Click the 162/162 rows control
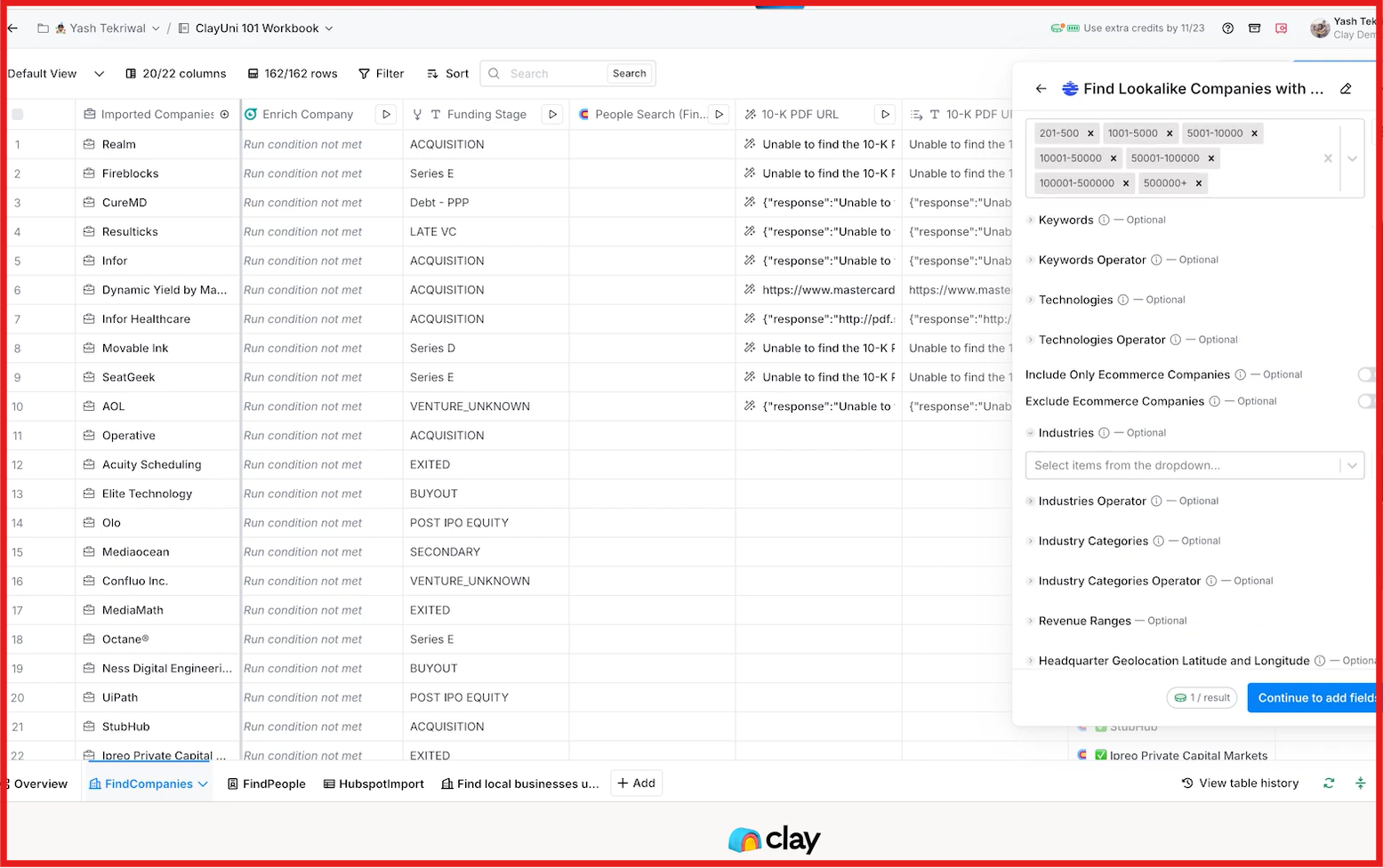Viewport: 1383px width, 868px height. tap(292, 74)
